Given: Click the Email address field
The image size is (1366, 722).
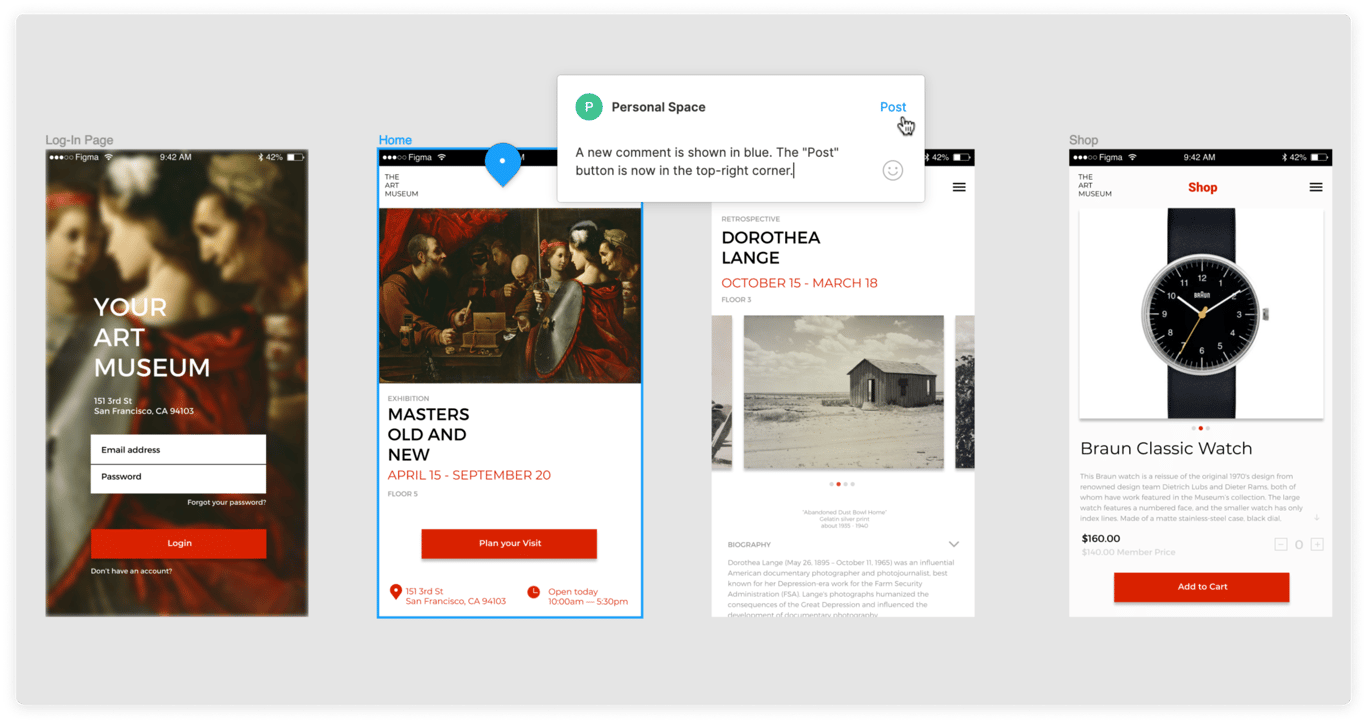Looking at the screenshot, I should [x=178, y=450].
